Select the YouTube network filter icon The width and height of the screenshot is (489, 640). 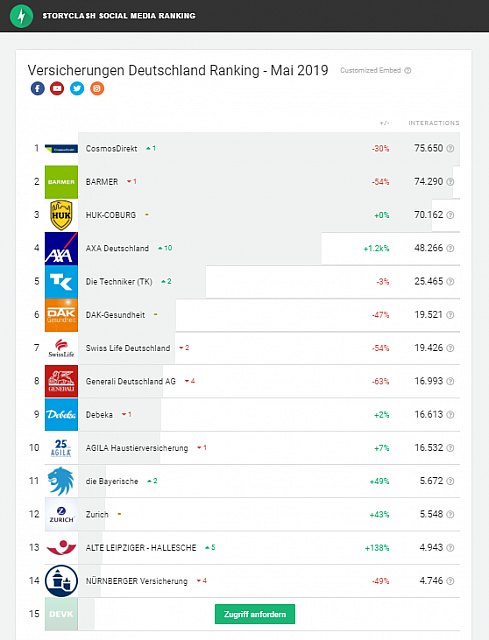click(57, 88)
